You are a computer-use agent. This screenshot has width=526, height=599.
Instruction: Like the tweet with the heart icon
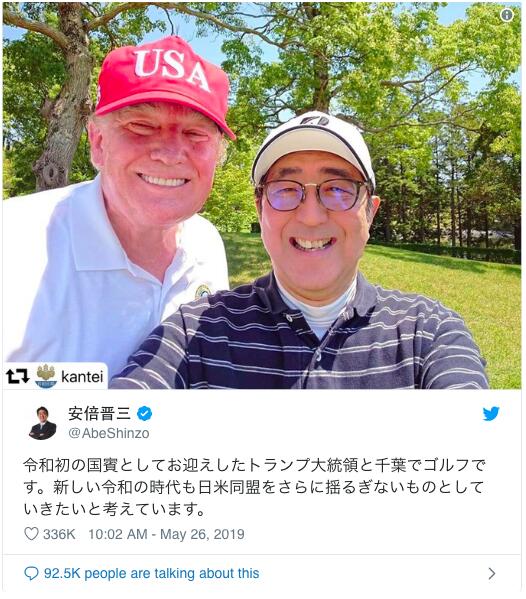[31, 534]
